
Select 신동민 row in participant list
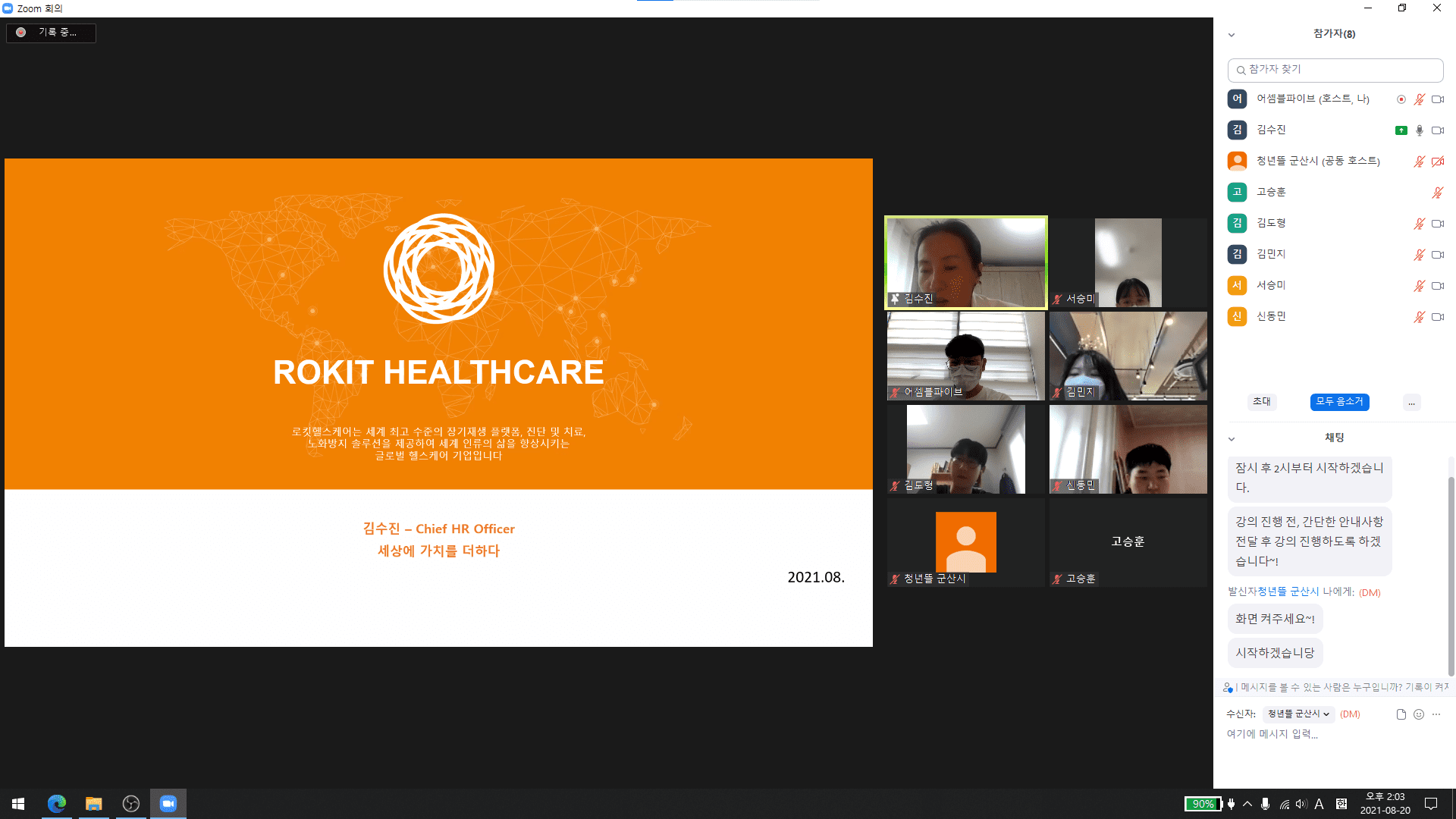pos(1335,316)
